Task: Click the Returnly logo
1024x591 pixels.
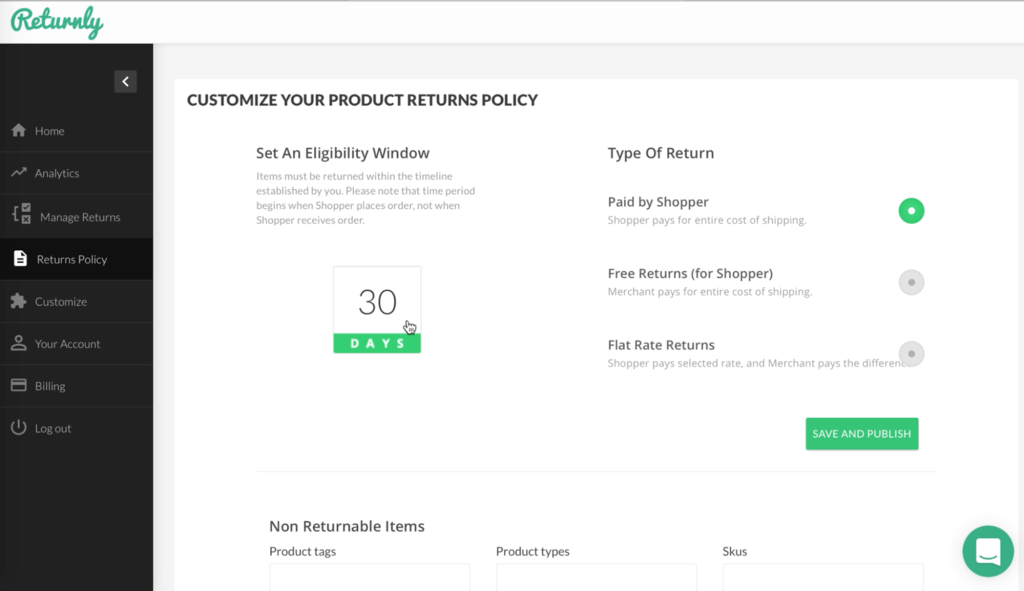Action: click(x=57, y=22)
